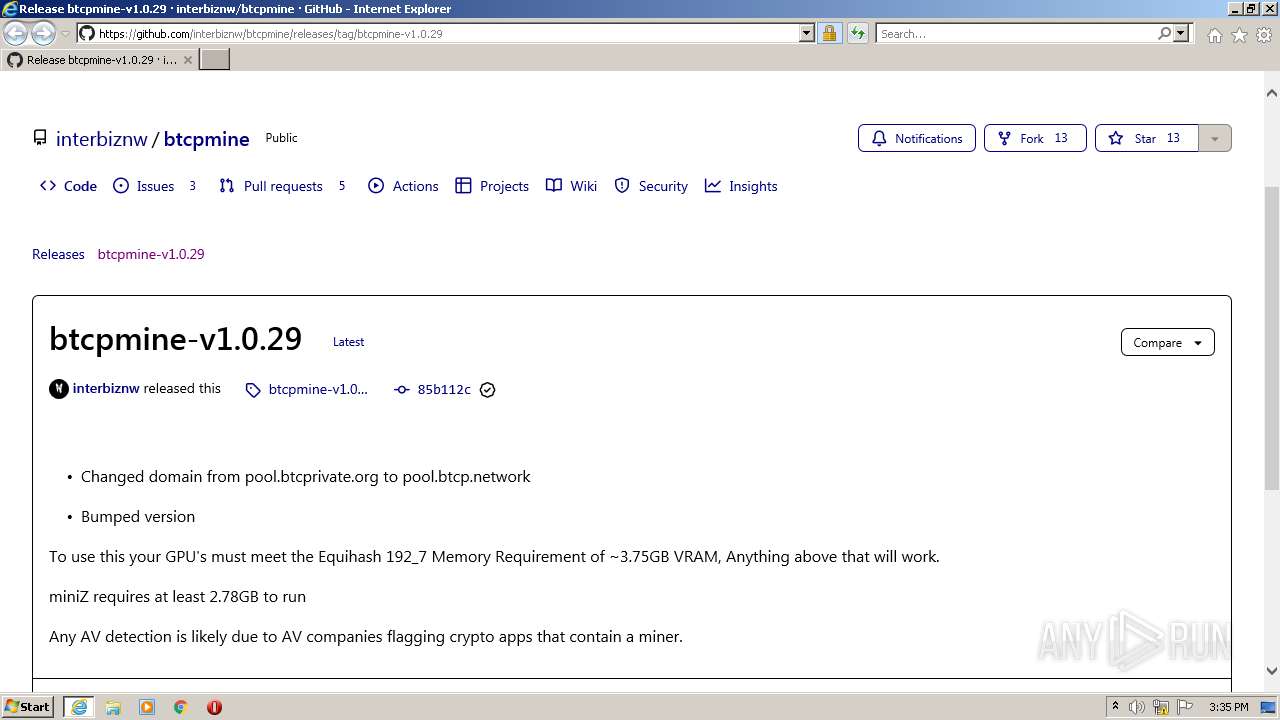Click the Latest label badge

[x=348, y=342]
